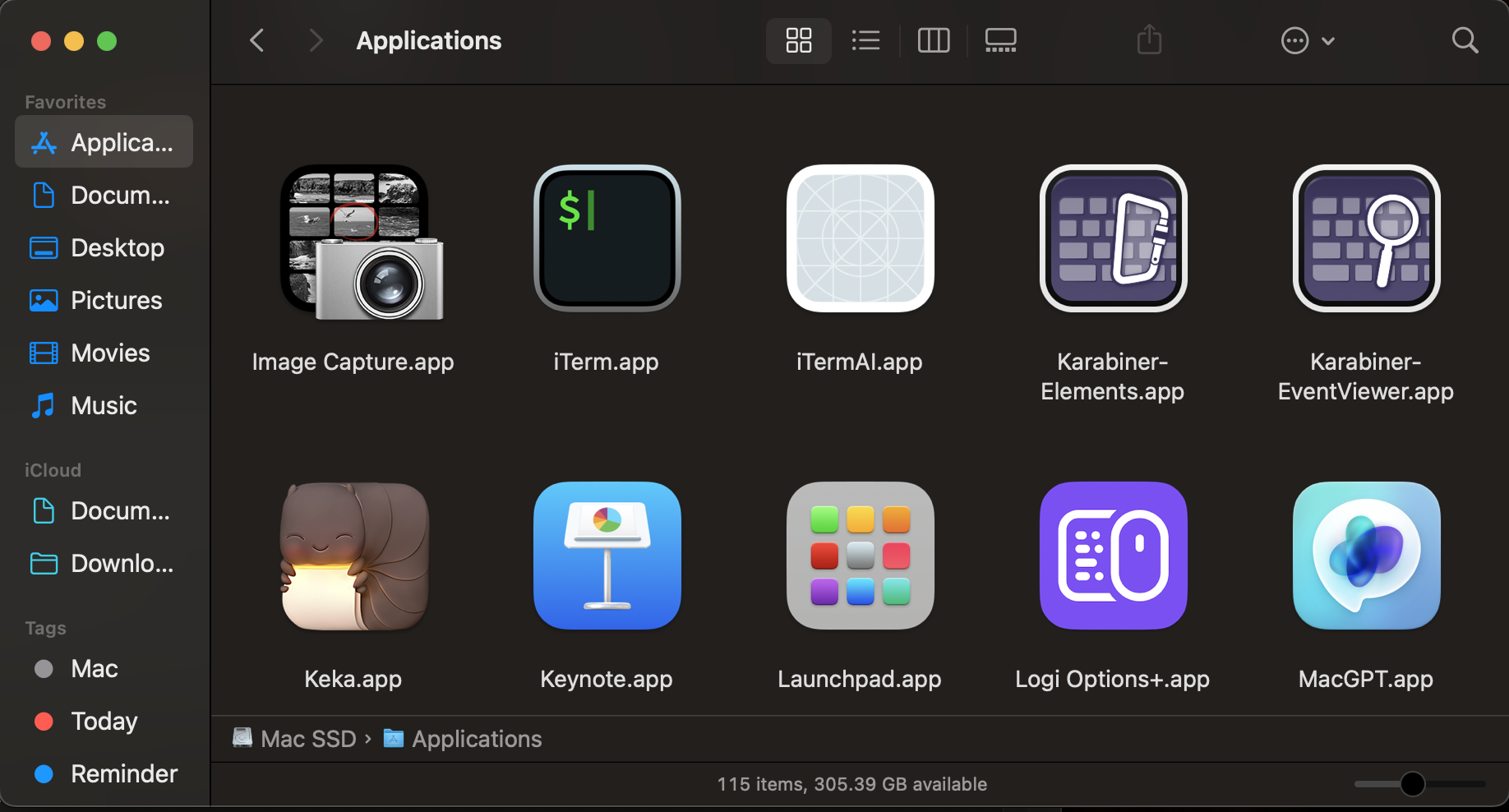1509x812 pixels.
Task: Switch to gallery view
Action: pyautogui.click(x=1001, y=40)
